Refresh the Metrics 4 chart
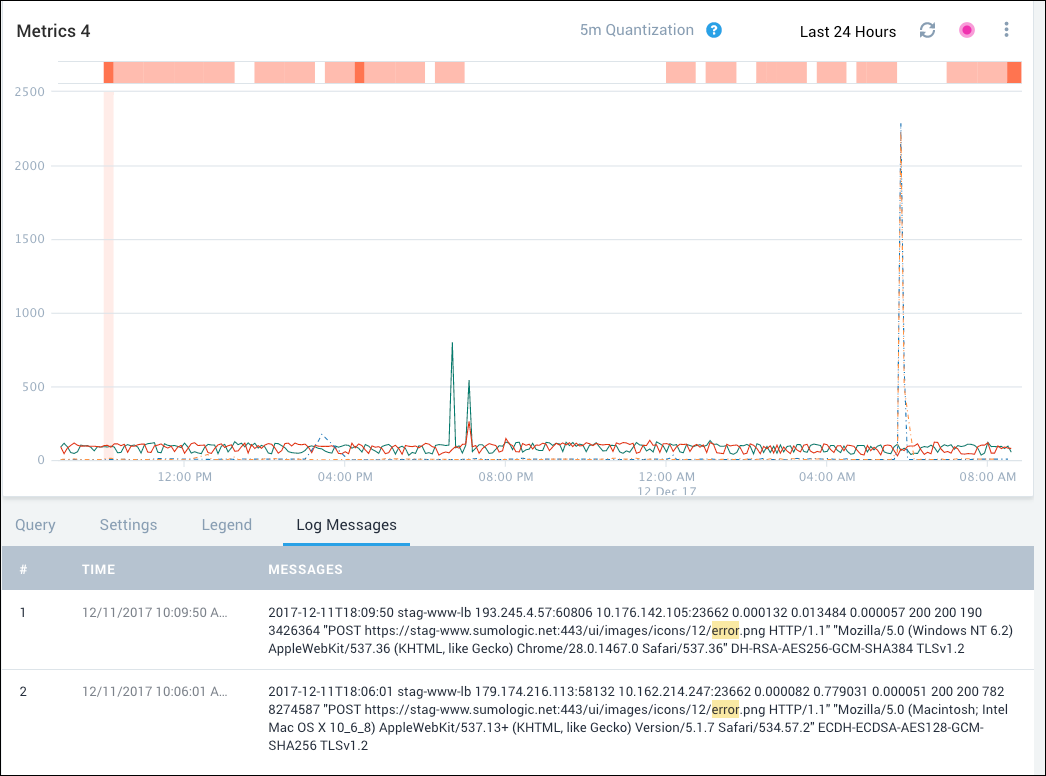Viewport: 1046px width, 776px height. coord(927,30)
